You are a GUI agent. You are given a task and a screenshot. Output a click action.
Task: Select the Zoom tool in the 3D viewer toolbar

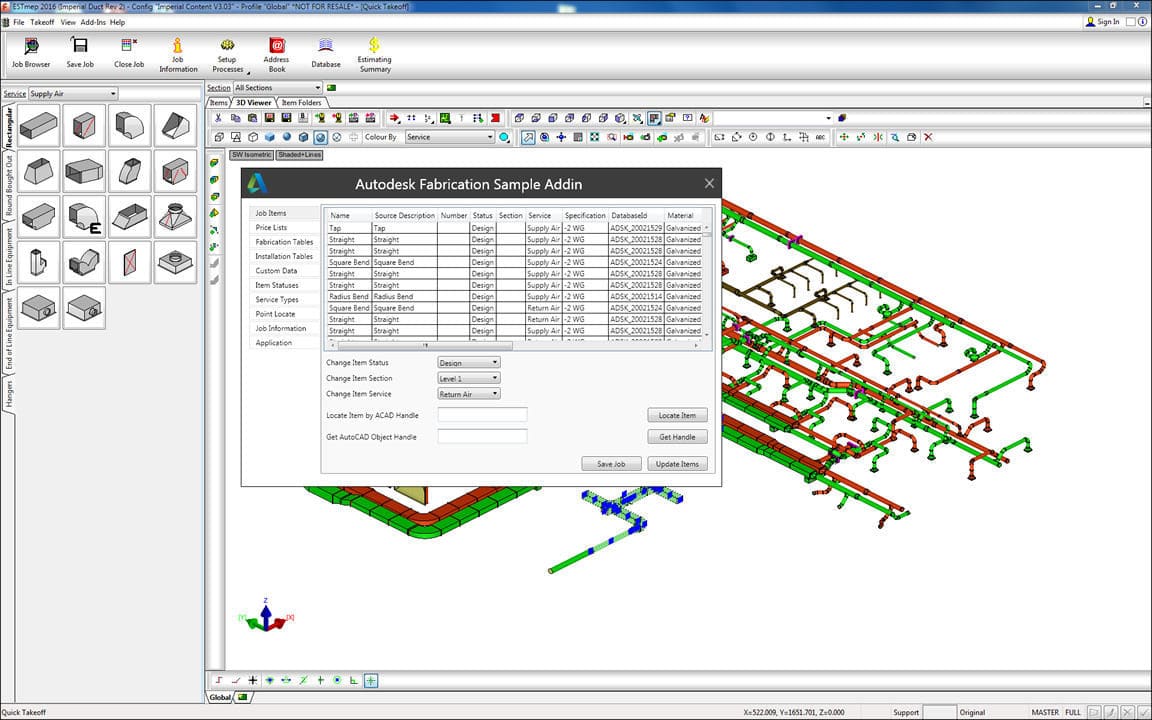(x=612, y=137)
